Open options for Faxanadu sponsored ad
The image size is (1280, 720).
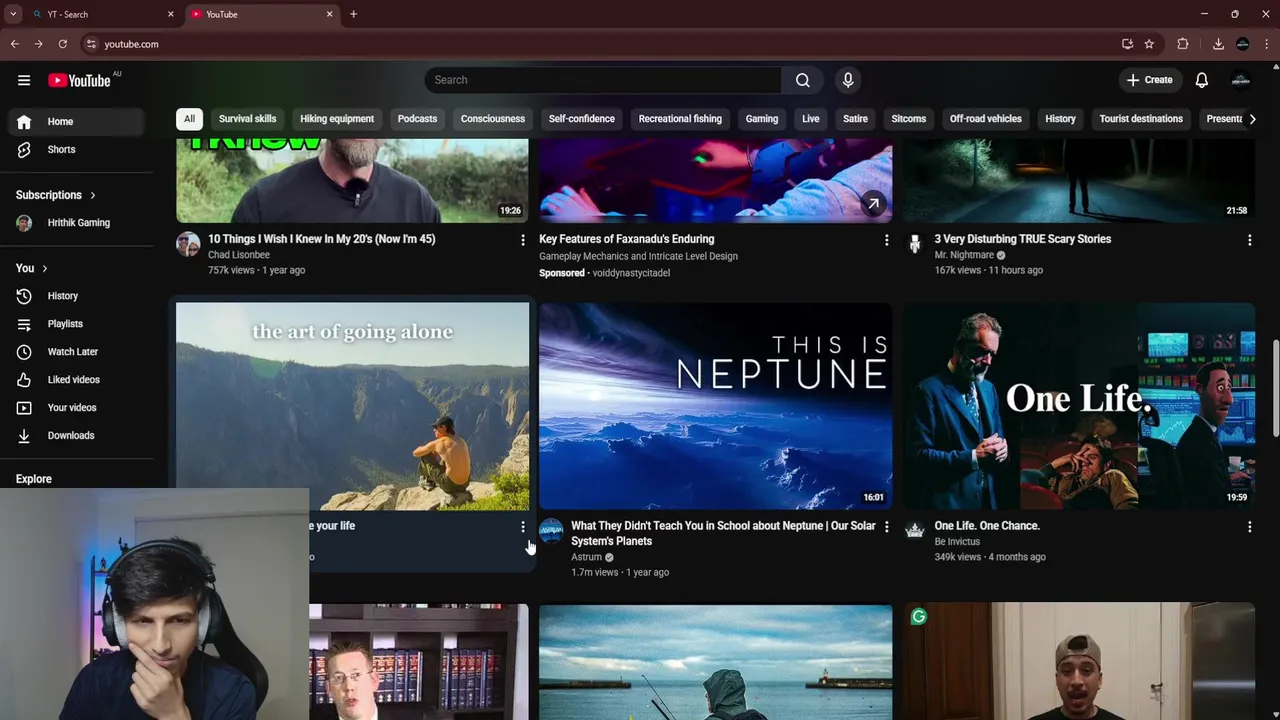(x=886, y=240)
